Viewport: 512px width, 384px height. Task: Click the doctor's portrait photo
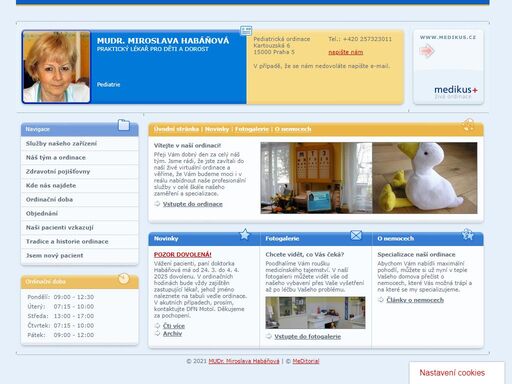pos(56,67)
